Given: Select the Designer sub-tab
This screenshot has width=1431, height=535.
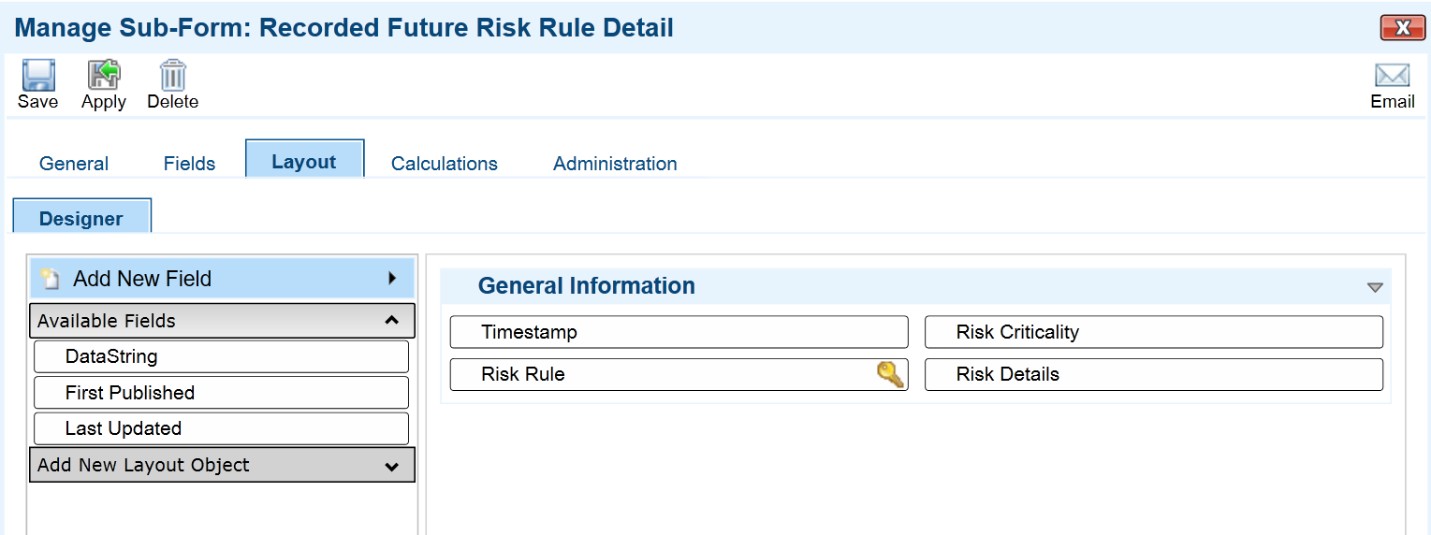Looking at the screenshot, I should 81,216.
